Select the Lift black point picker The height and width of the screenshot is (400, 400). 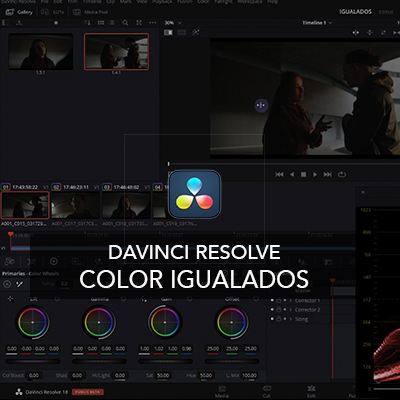coord(10,299)
